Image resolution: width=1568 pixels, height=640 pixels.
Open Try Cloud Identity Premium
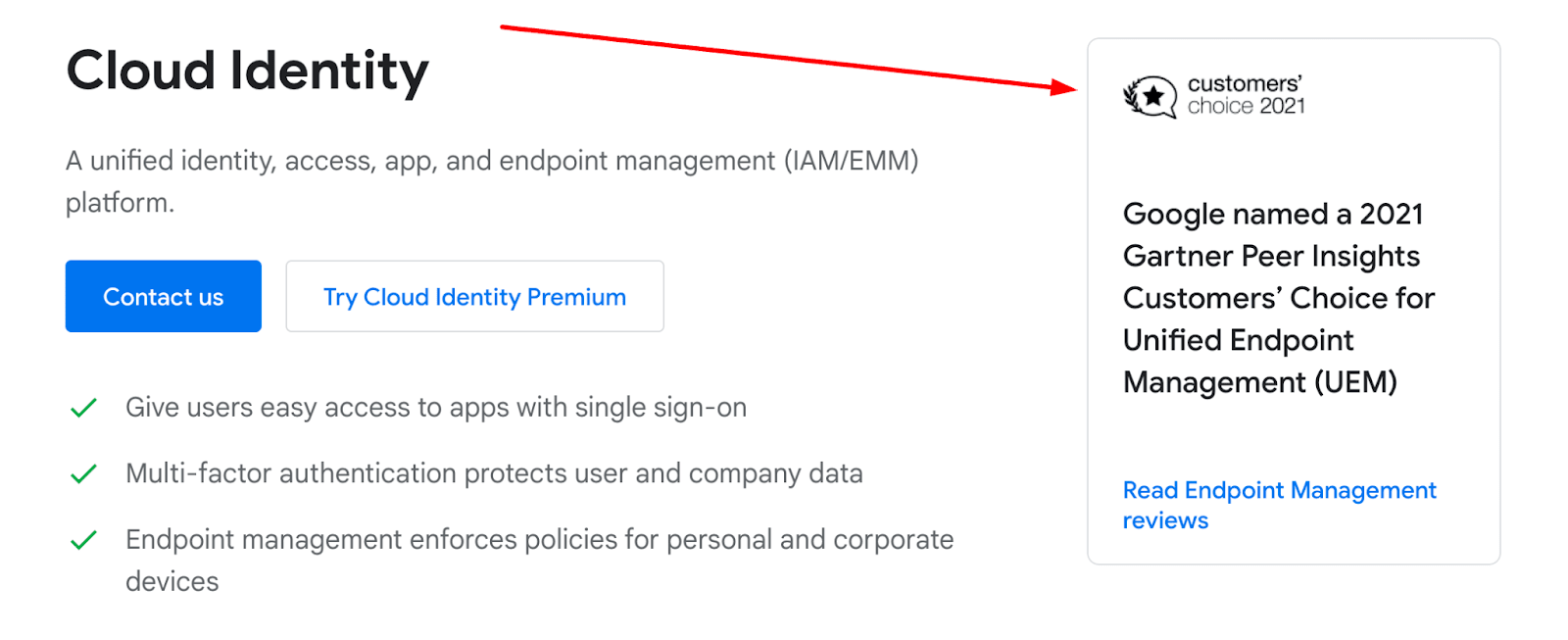pyautogui.click(x=474, y=296)
